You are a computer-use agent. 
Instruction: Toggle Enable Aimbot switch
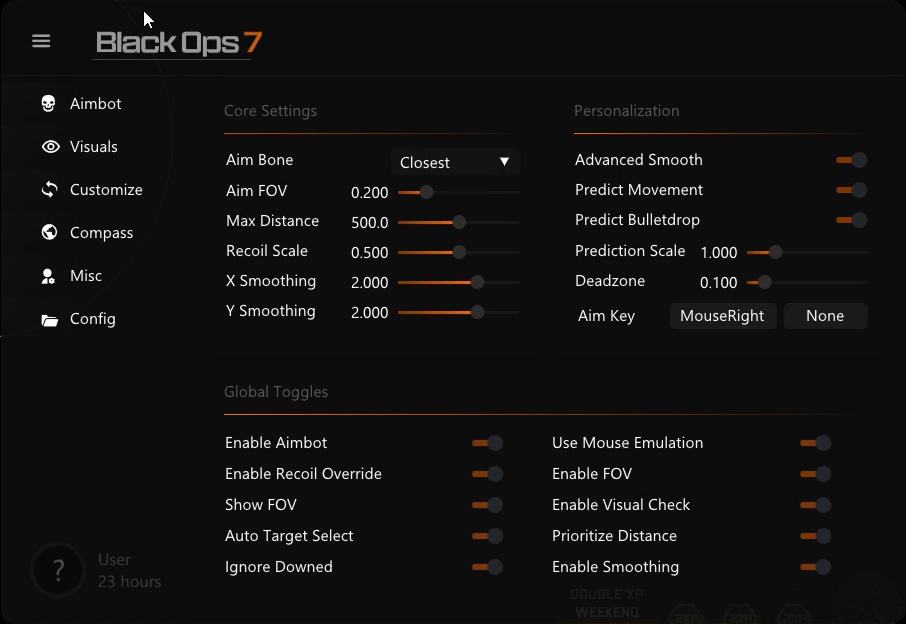487,443
